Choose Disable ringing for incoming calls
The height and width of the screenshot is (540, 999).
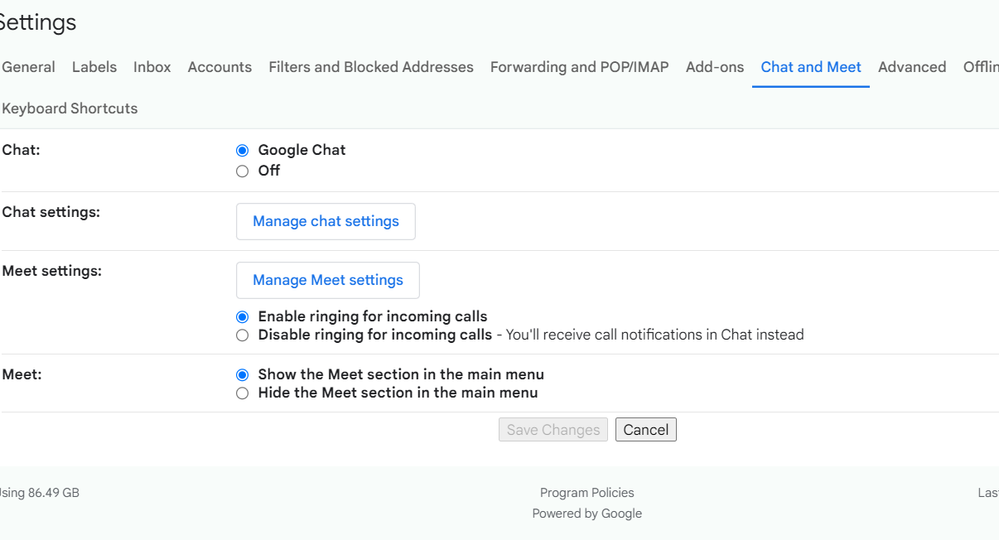coord(242,335)
